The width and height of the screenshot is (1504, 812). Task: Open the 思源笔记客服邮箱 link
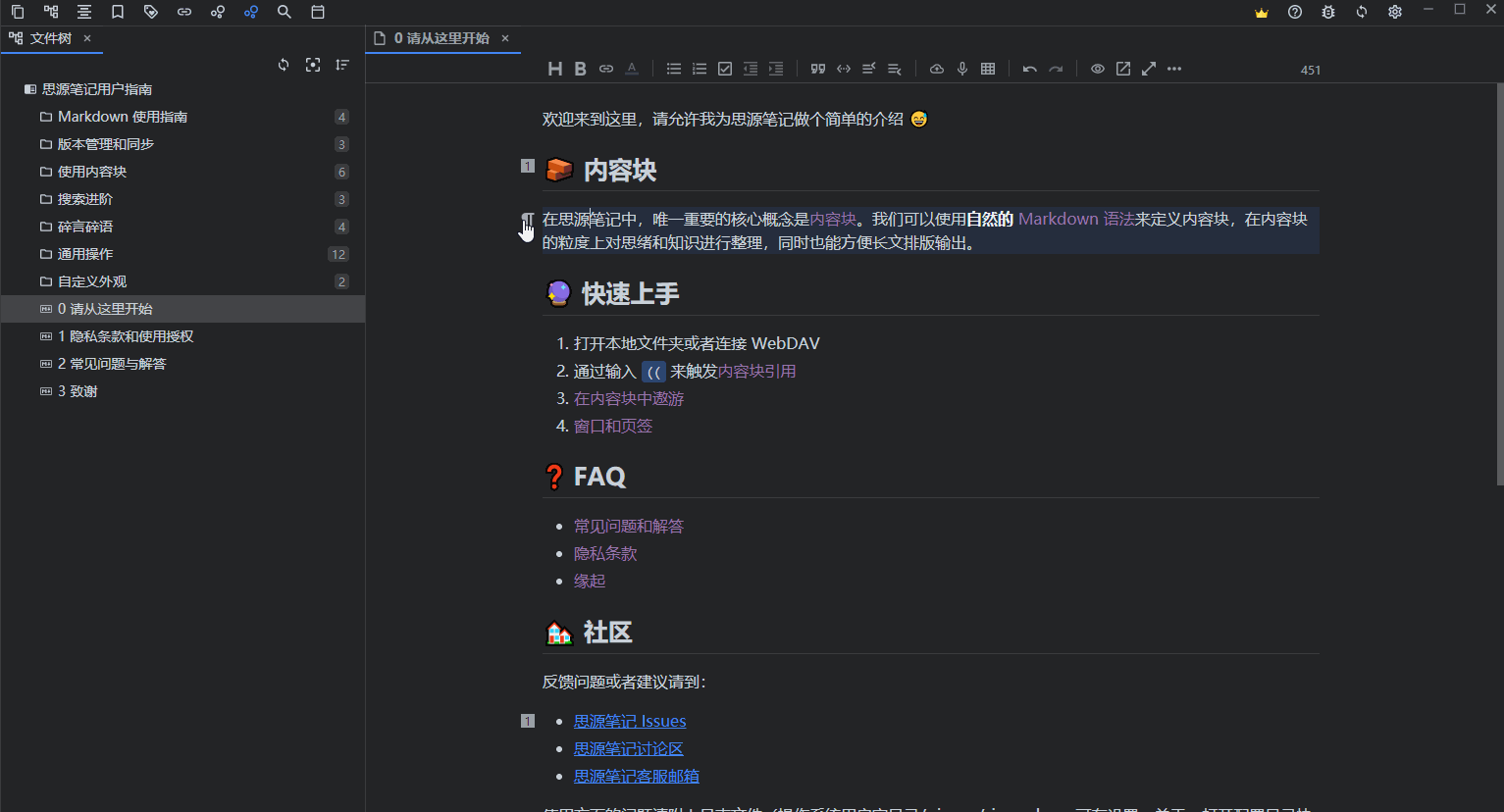pyautogui.click(x=637, y=776)
